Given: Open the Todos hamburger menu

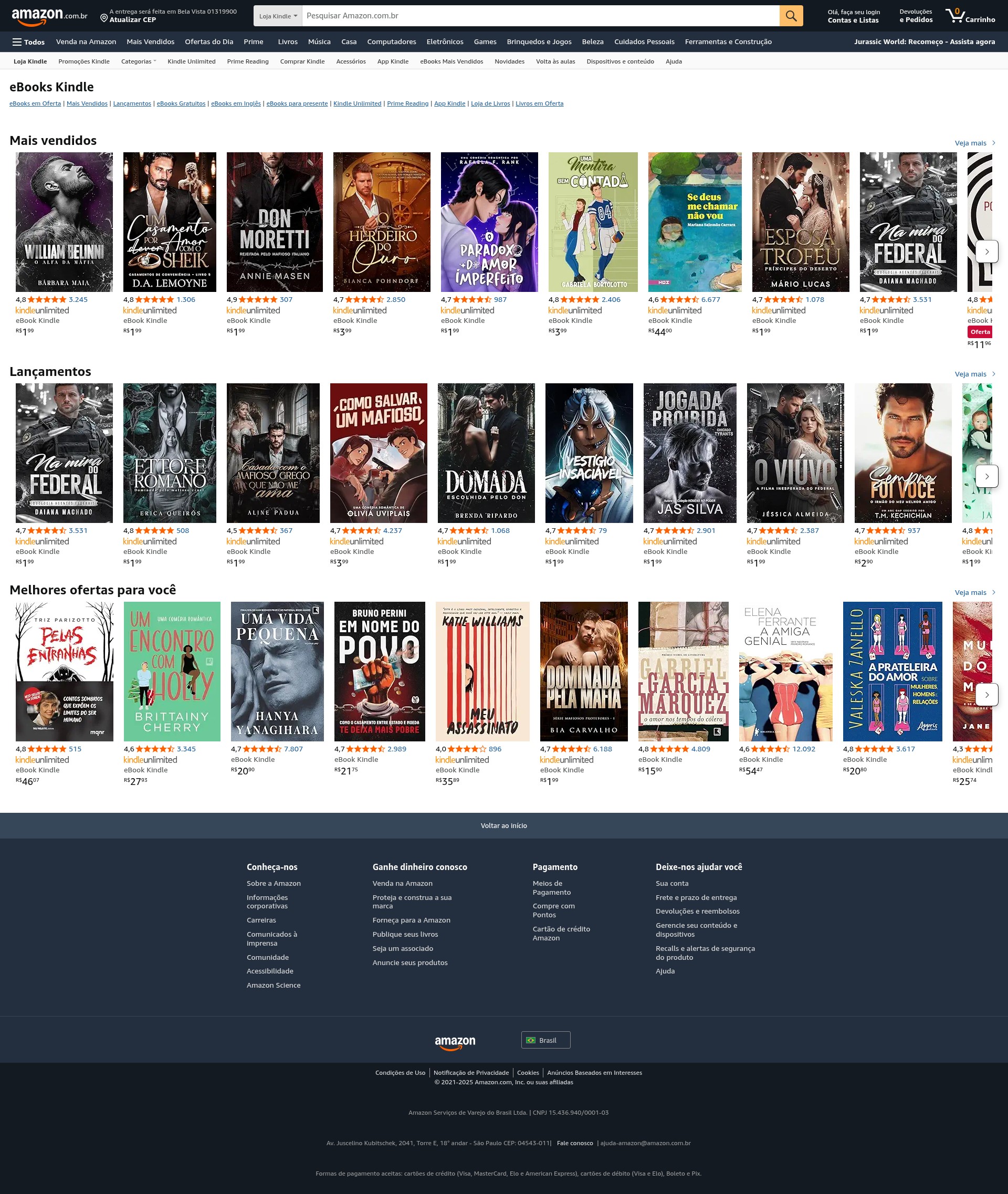Looking at the screenshot, I should 28,41.
